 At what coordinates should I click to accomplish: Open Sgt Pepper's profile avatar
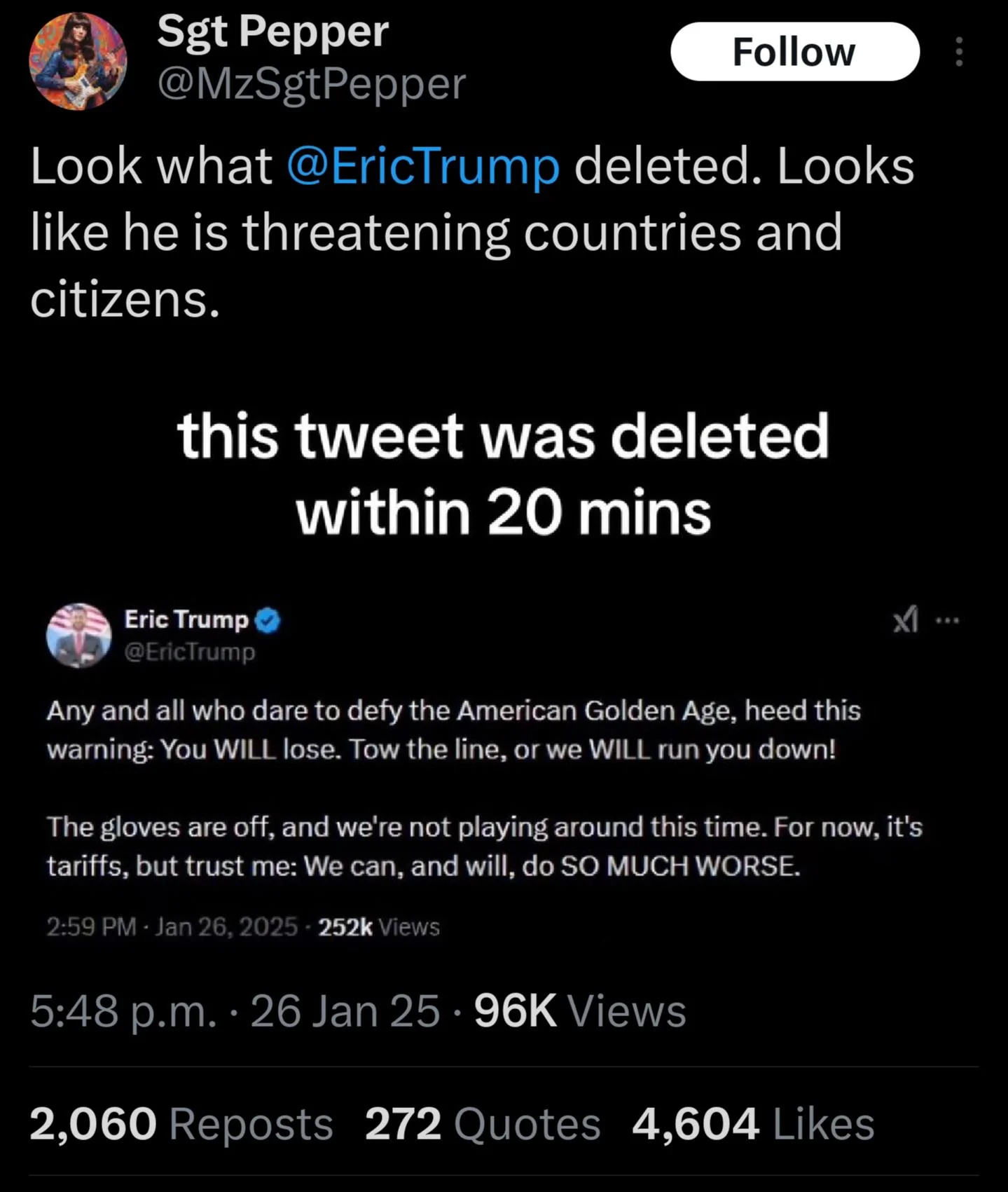(78, 61)
